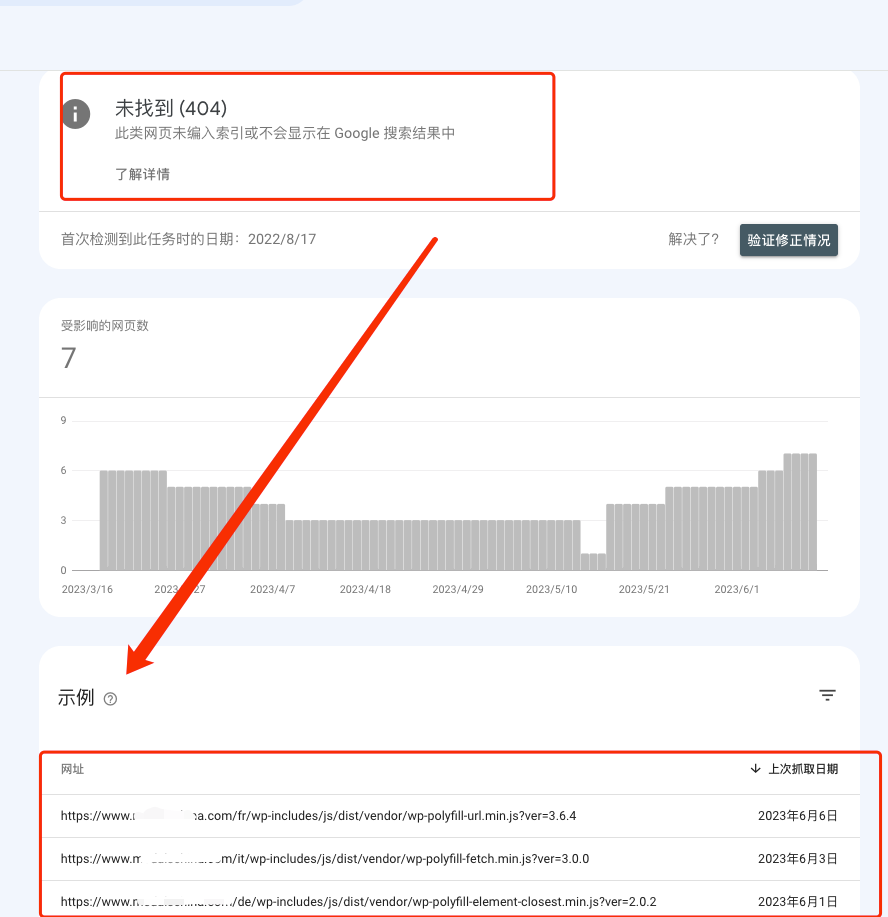
Task: Open the 了解详情 link
Action: [142, 174]
